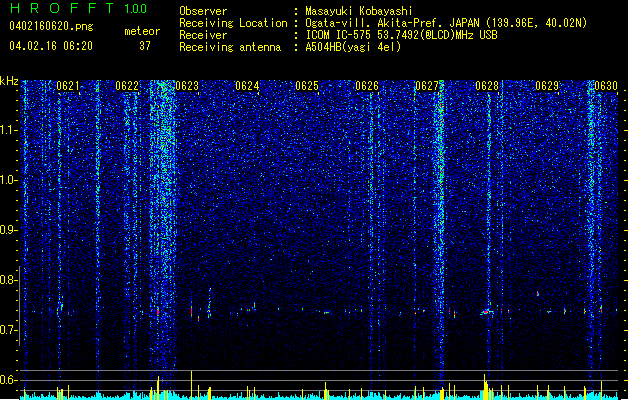Click the 0.8 kHz axis label

8,280
